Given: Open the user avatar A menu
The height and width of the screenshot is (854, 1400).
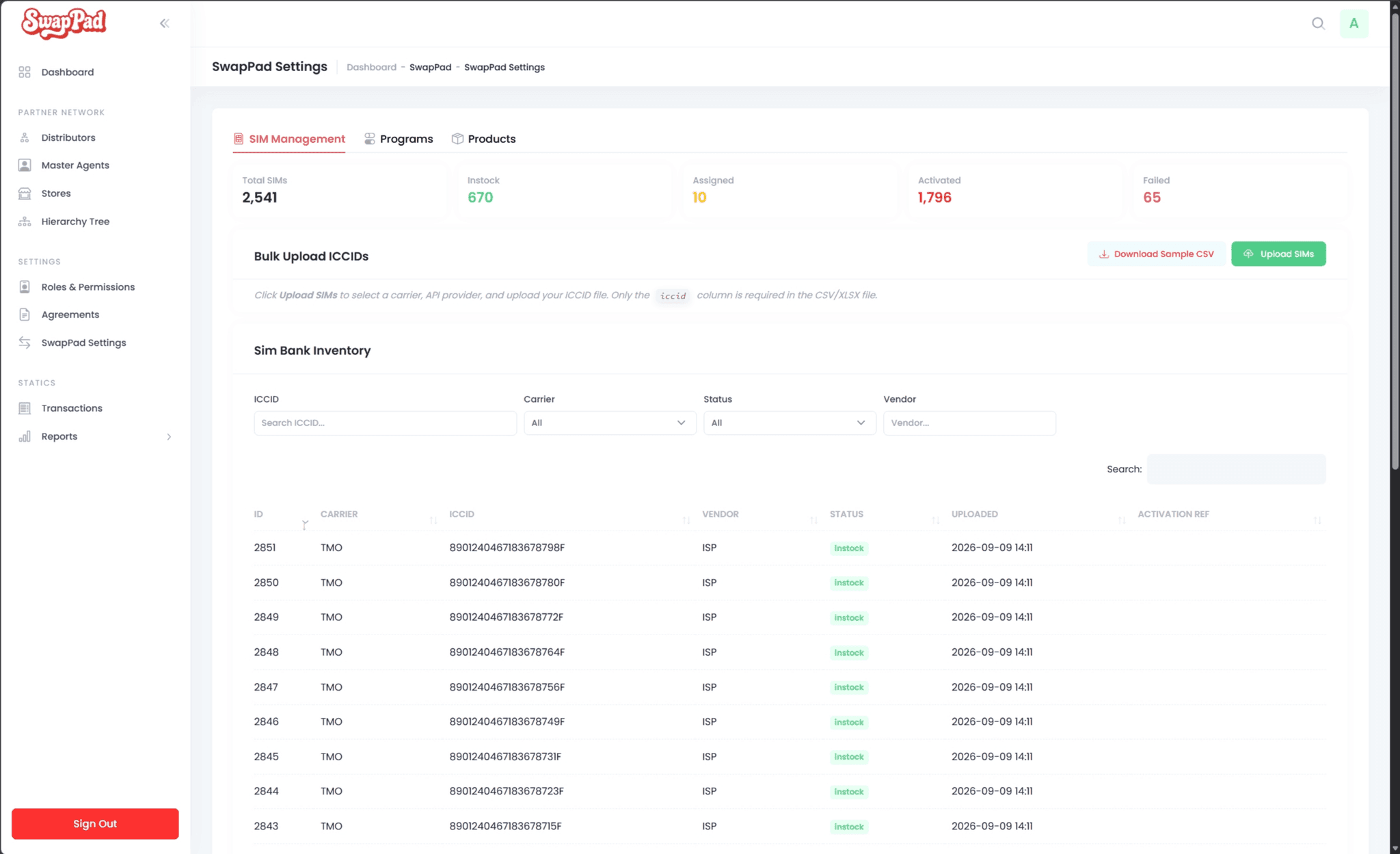Looking at the screenshot, I should pos(1354,24).
